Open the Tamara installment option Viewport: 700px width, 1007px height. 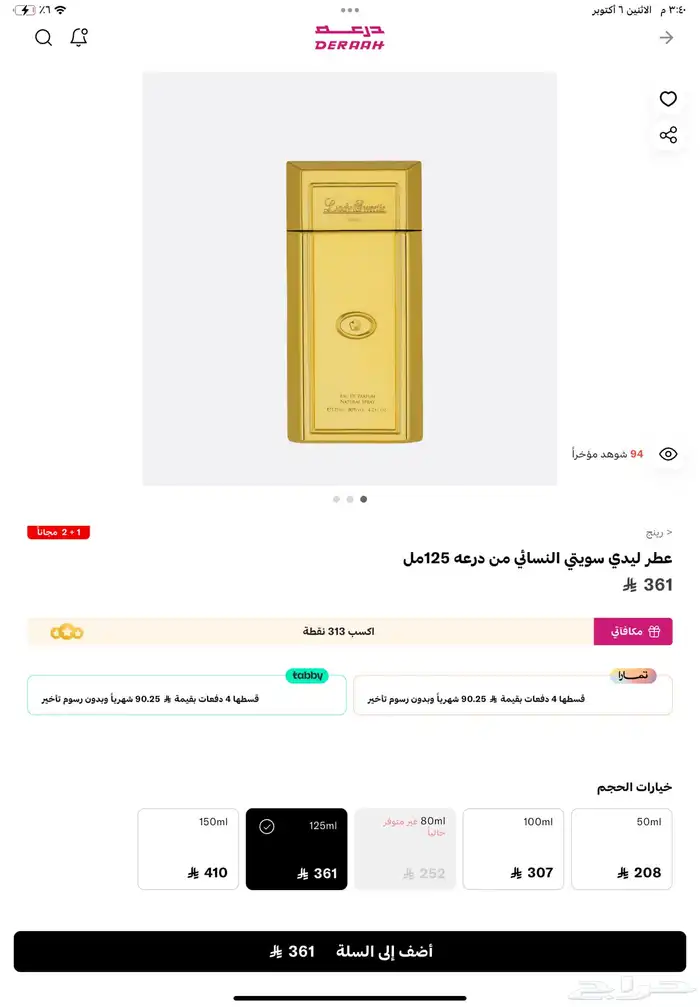pyautogui.click(x=513, y=695)
